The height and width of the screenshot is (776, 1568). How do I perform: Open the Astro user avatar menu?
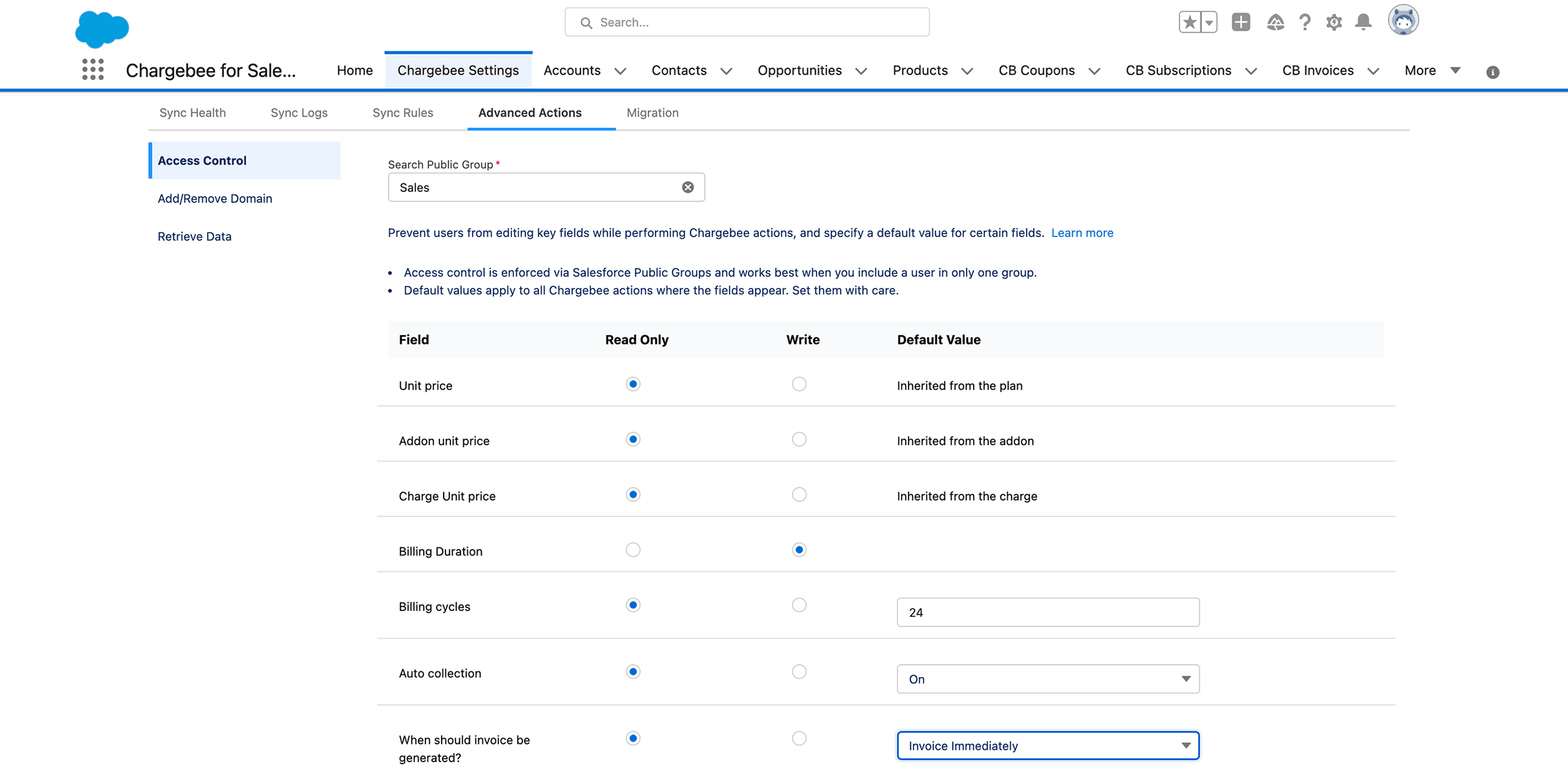pos(1403,19)
